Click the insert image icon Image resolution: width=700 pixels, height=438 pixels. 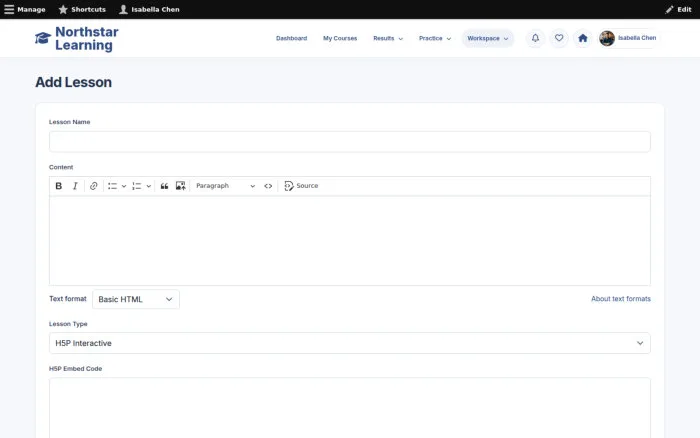click(180, 186)
